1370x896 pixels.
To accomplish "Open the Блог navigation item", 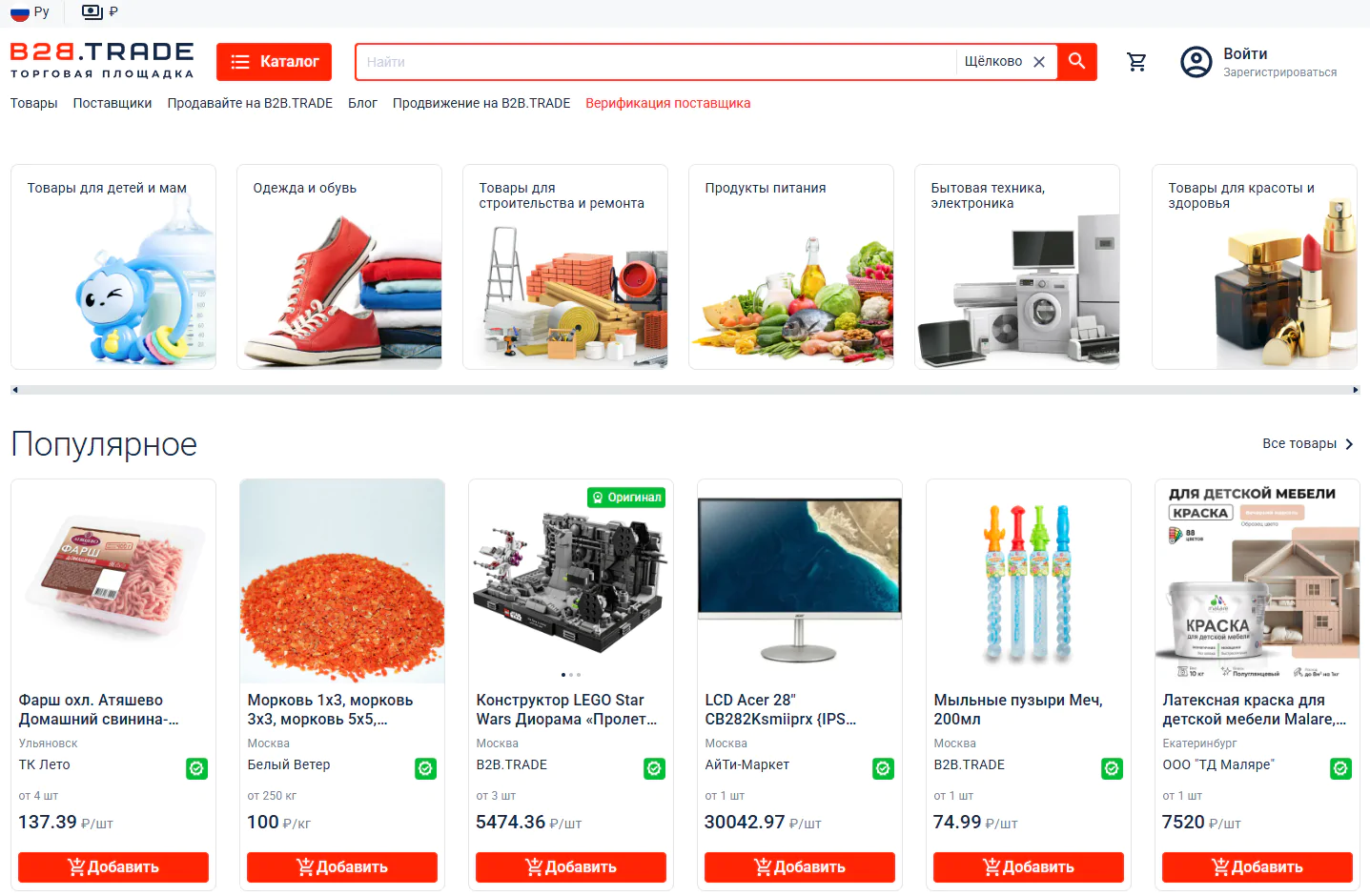I will (362, 103).
